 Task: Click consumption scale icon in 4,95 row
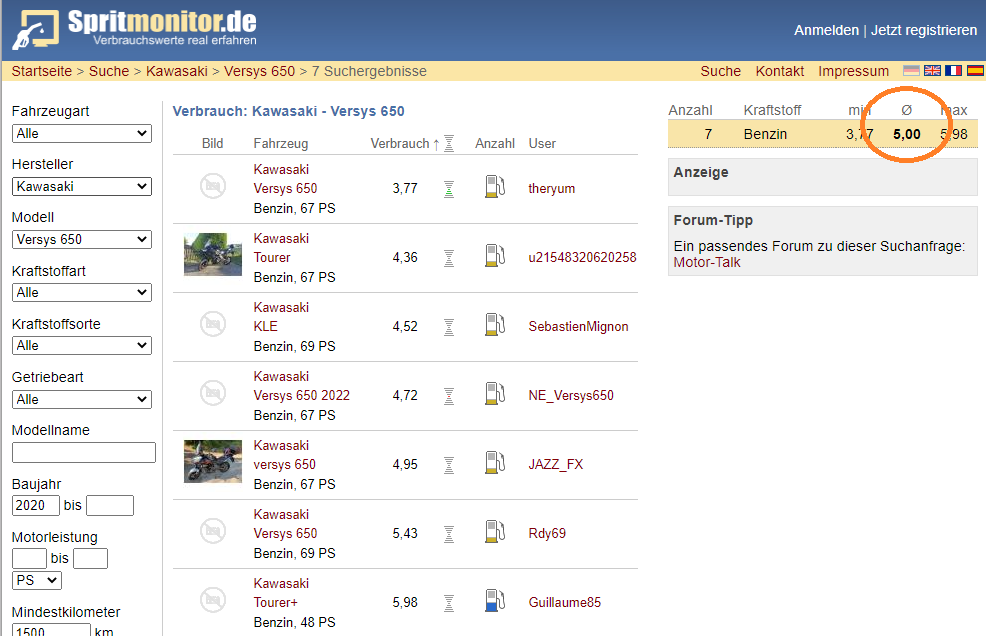click(449, 465)
